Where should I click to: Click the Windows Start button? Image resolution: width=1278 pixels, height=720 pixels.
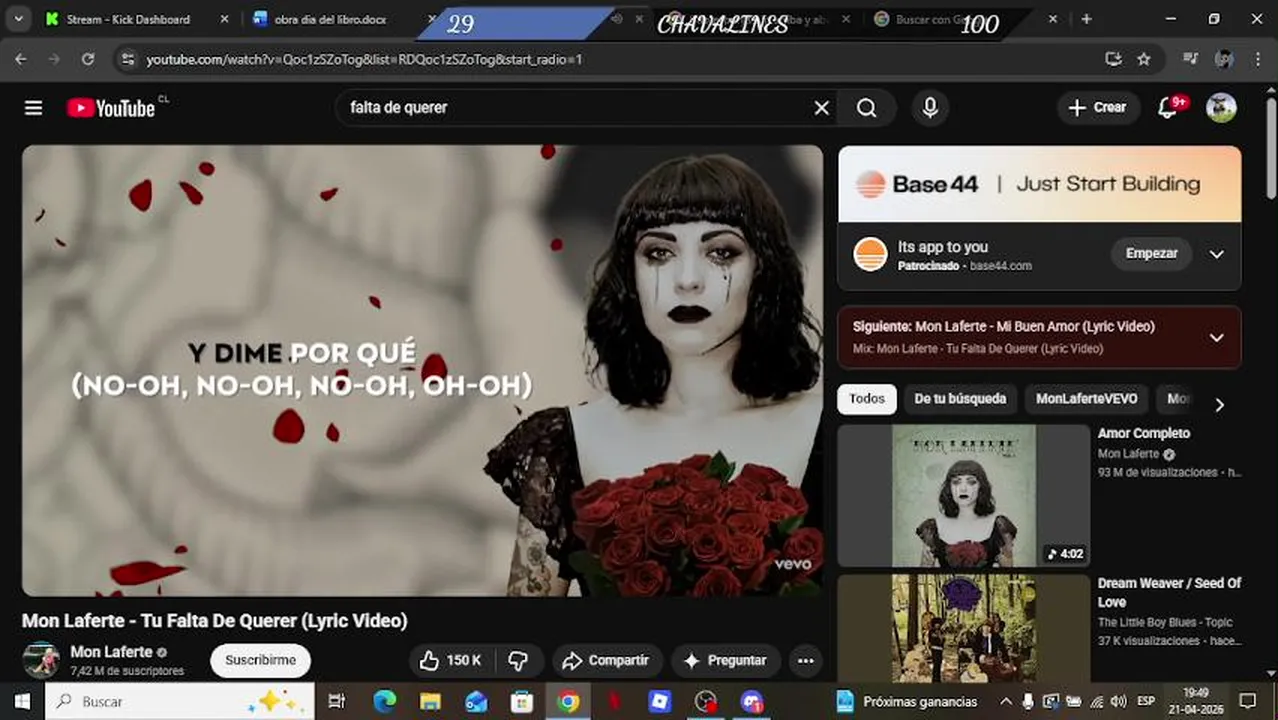pyautogui.click(x=22, y=702)
